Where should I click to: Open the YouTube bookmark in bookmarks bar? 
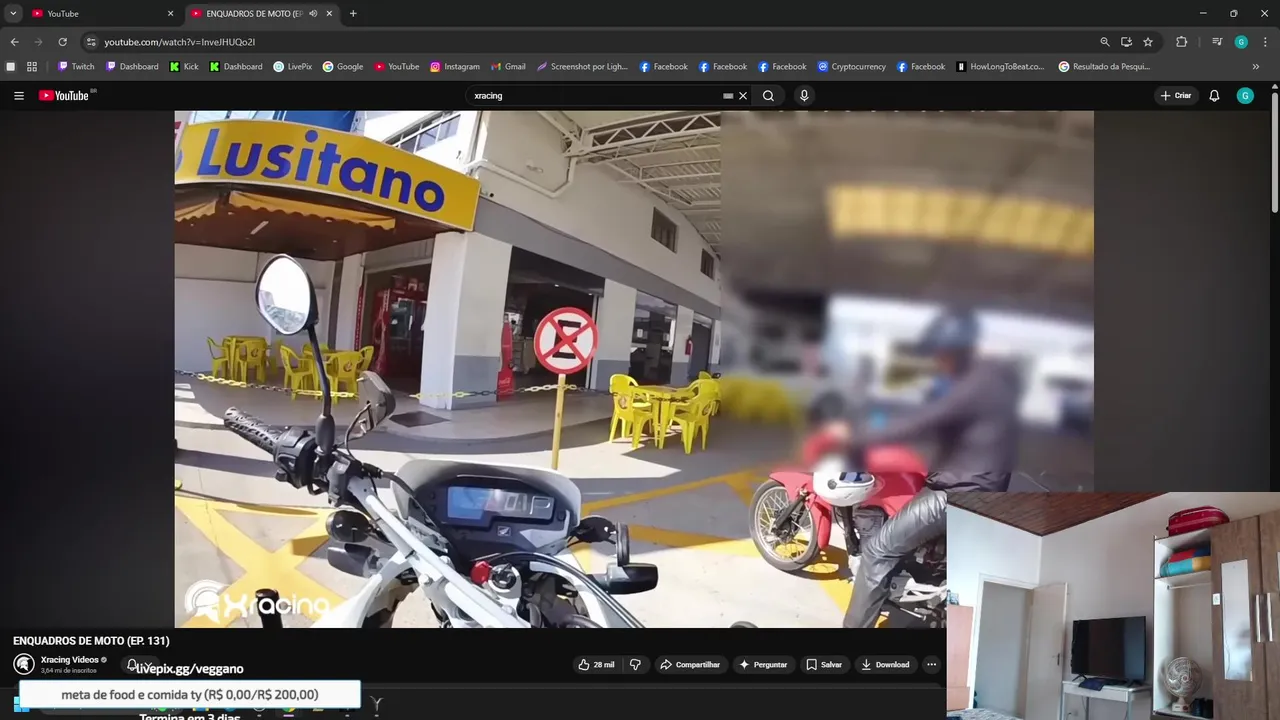[x=397, y=67]
